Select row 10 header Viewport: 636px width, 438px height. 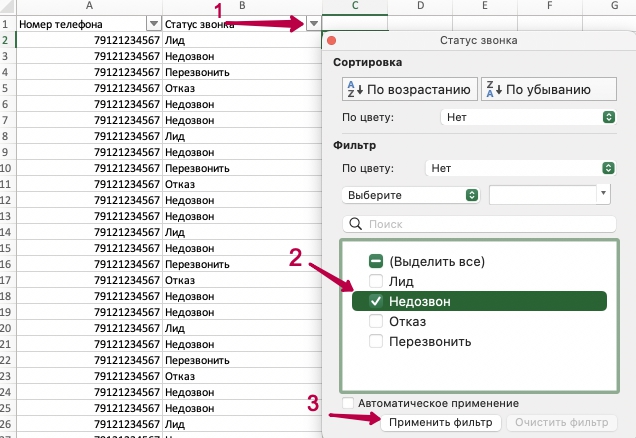pyautogui.click(x=6, y=168)
